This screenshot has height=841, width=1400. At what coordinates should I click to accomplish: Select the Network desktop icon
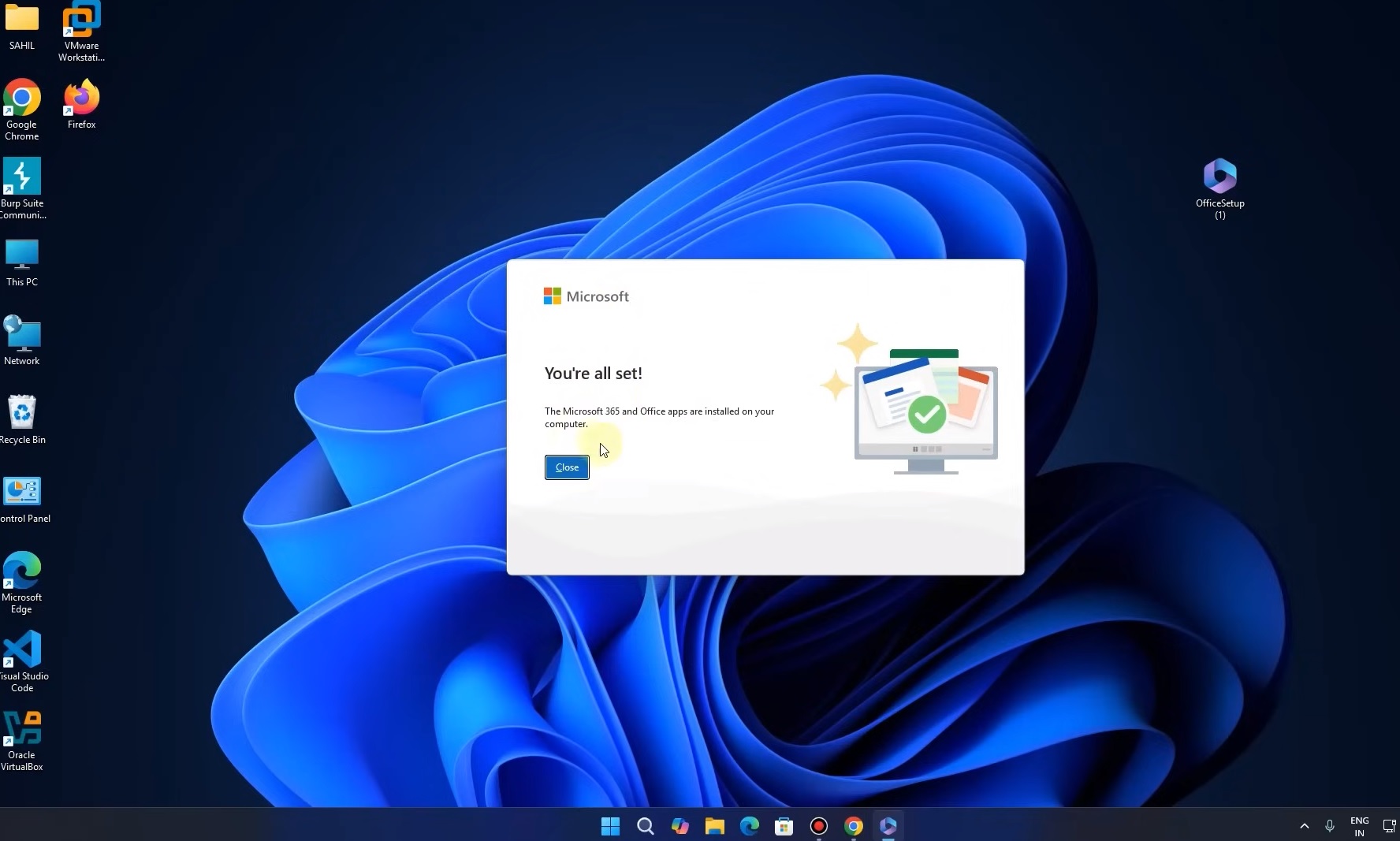pyautogui.click(x=22, y=340)
